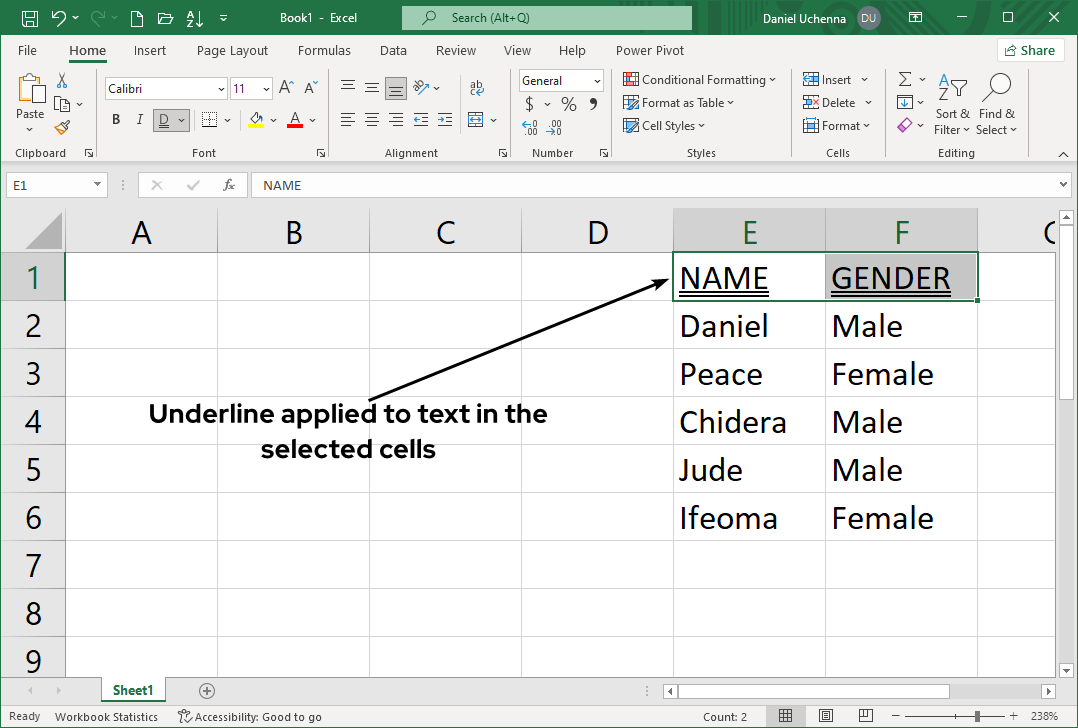Toggle the Underline button off
Viewport: 1078px width, 728px height.
(163, 120)
